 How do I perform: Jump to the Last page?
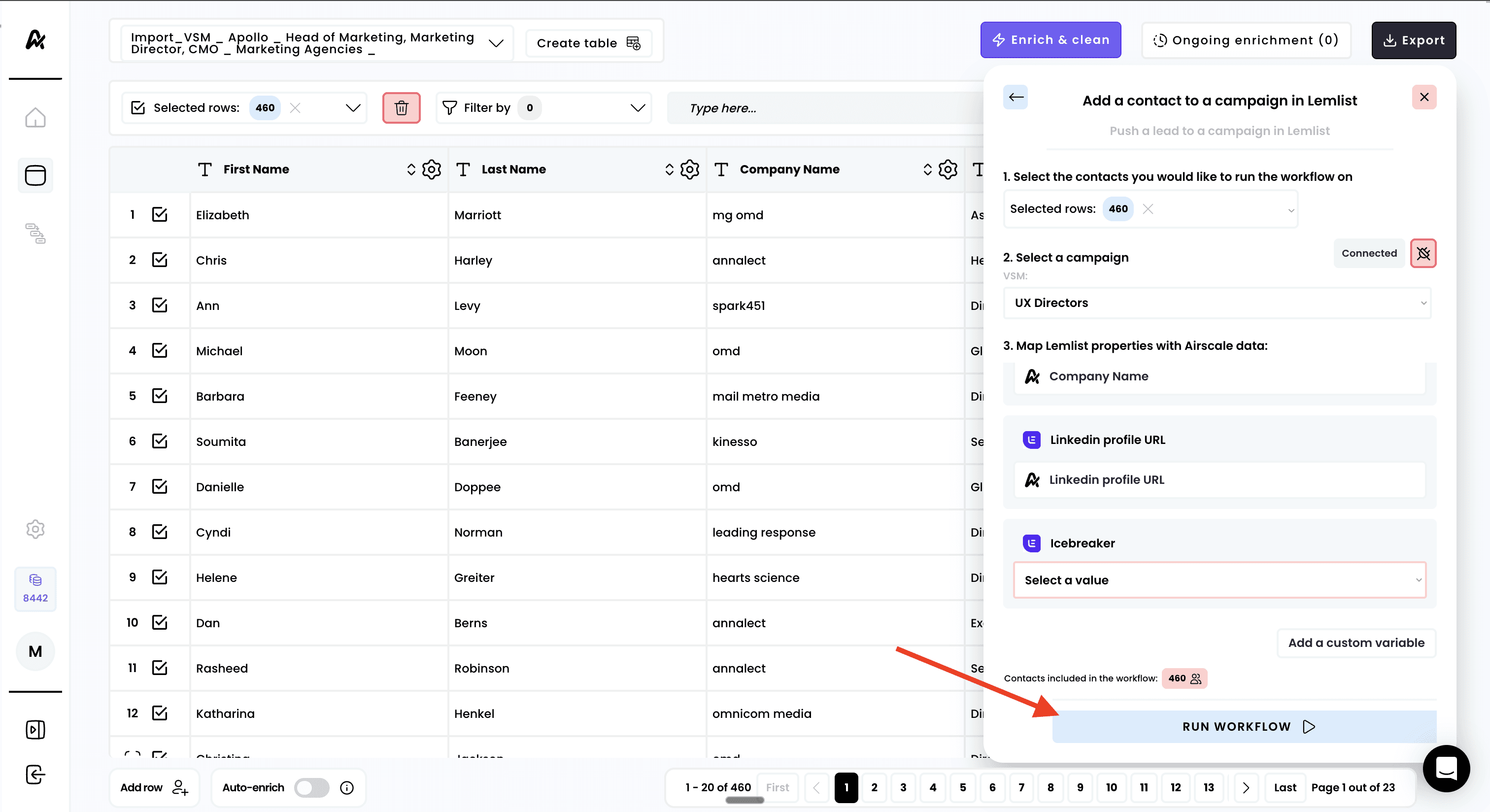click(1285, 787)
